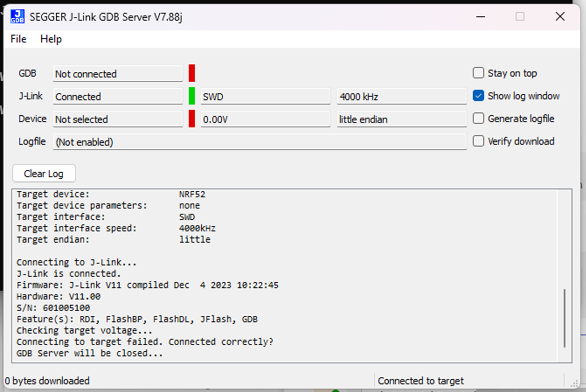Click the log window vertical scrollbar thumb
The image size is (586, 392).
point(564,318)
